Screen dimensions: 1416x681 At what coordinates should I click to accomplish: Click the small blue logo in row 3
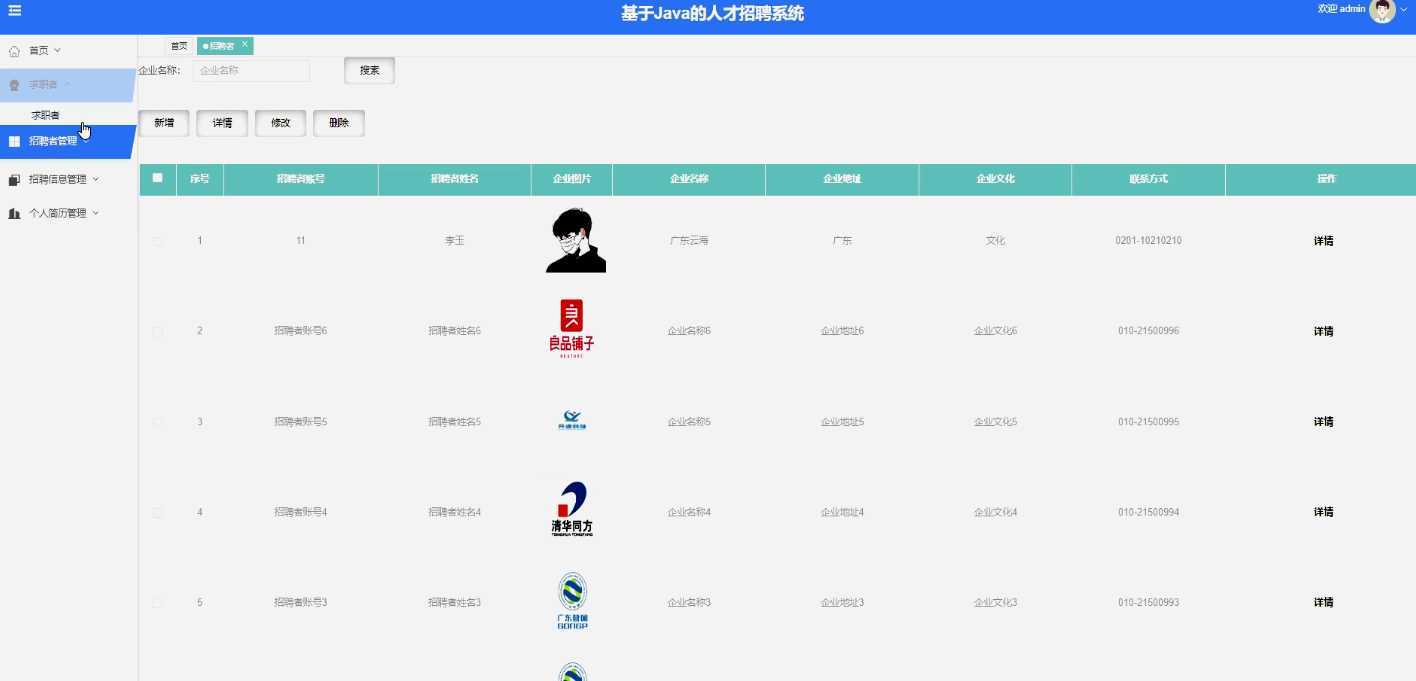coord(572,420)
